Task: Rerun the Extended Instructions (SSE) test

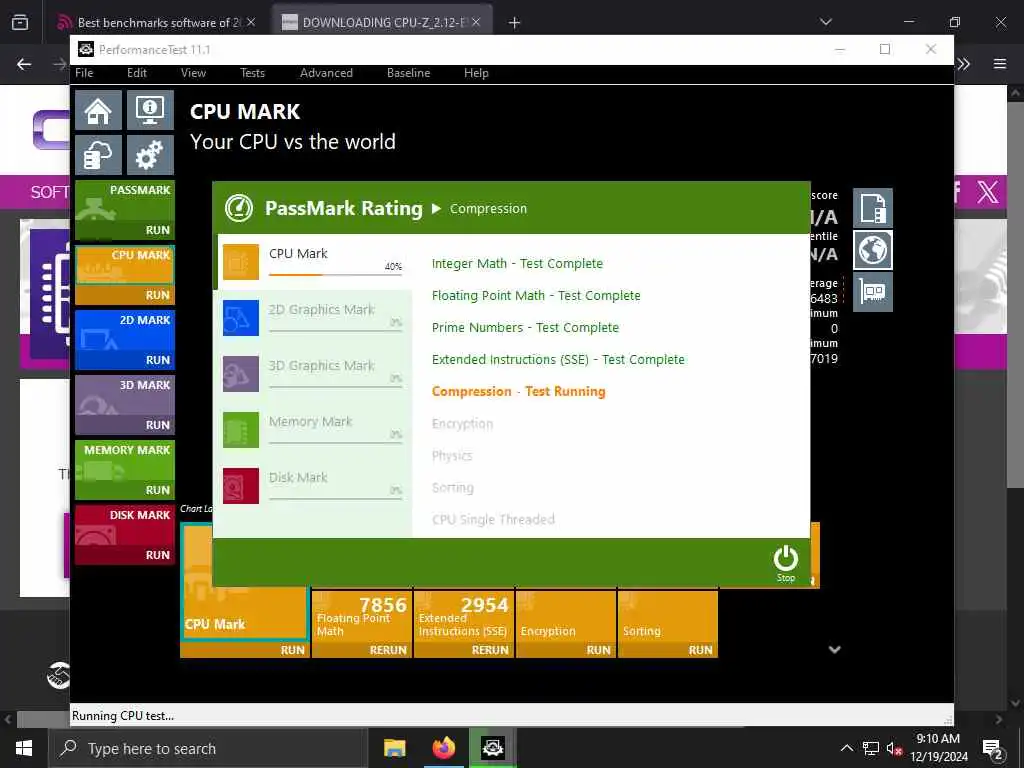Action: point(490,650)
